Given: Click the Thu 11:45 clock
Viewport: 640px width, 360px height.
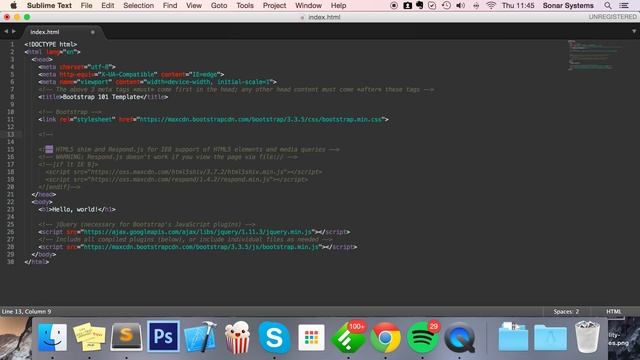Looking at the screenshot, I should 518,5.
